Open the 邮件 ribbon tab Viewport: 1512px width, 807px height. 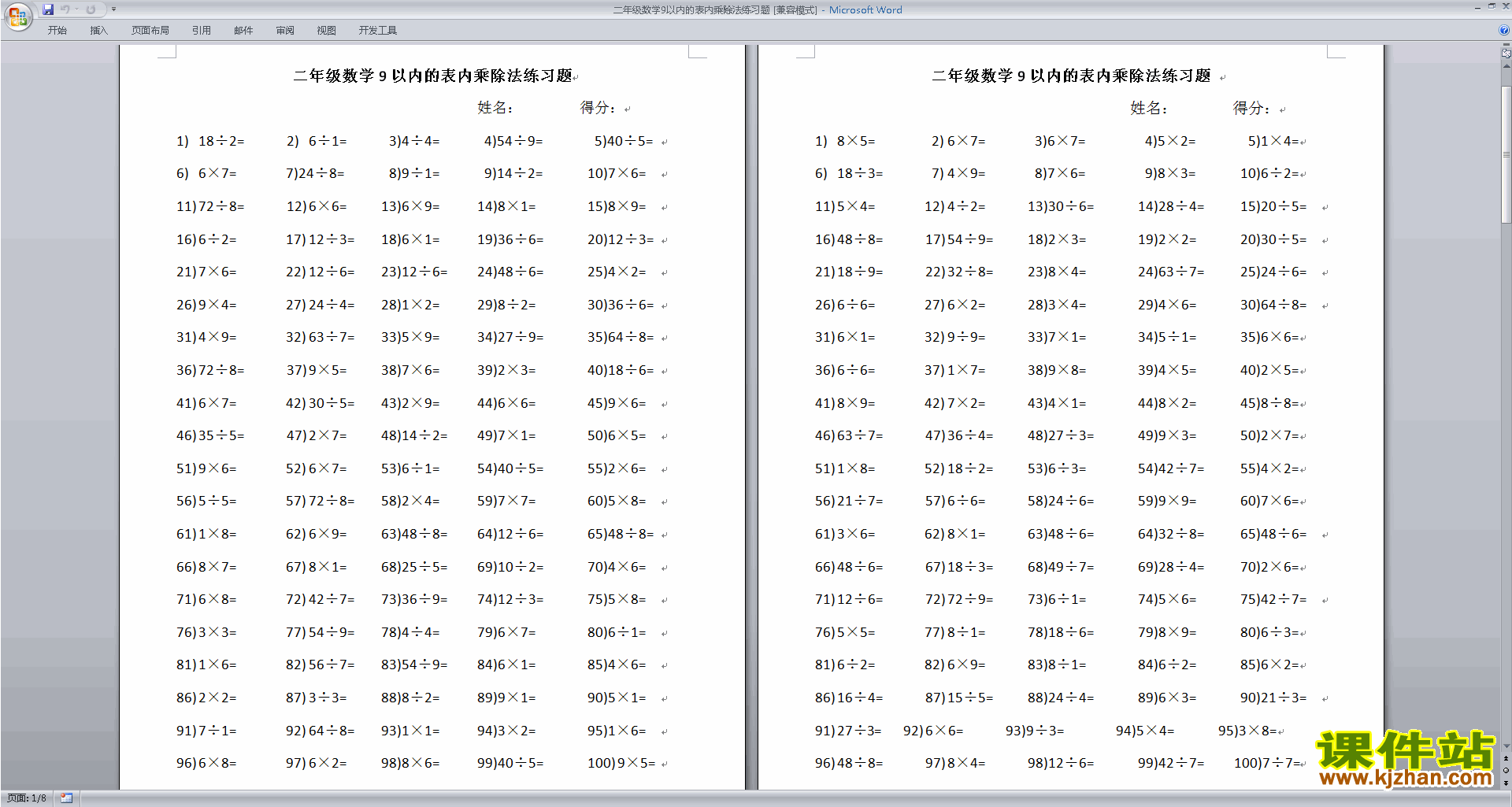(x=243, y=31)
